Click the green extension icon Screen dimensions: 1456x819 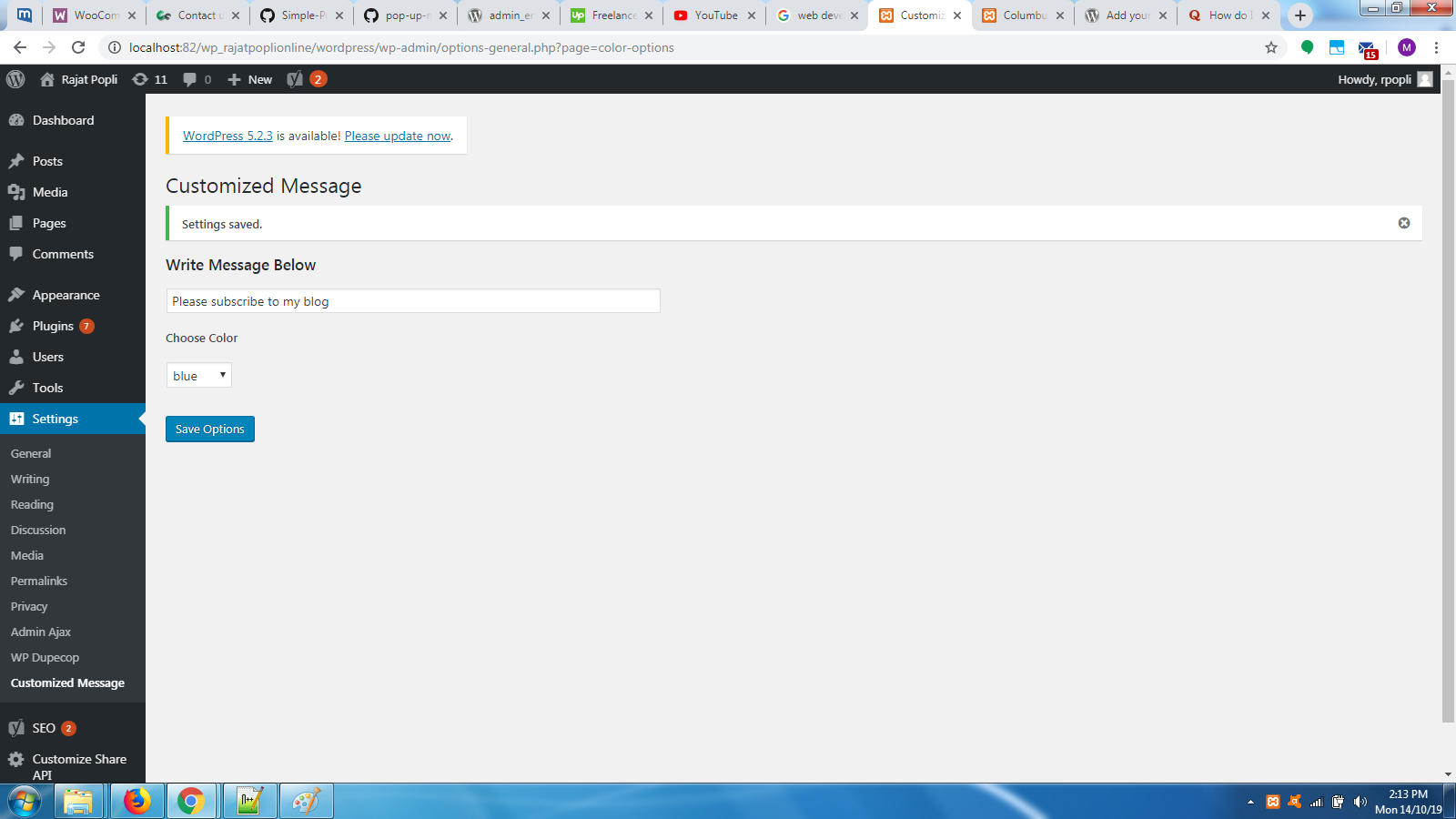(x=1307, y=47)
